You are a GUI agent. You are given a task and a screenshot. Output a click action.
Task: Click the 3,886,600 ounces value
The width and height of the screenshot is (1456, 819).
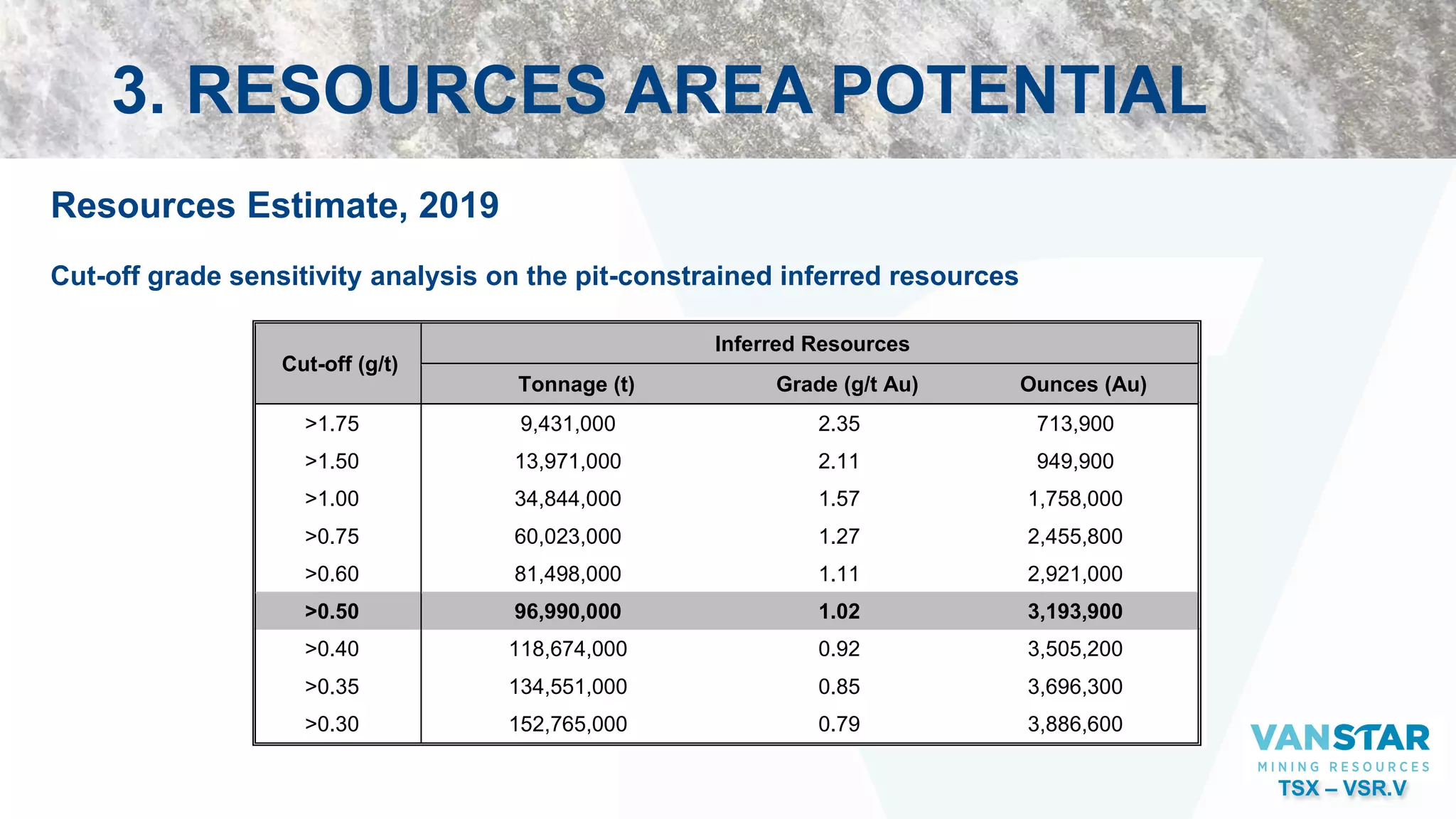point(1074,724)
